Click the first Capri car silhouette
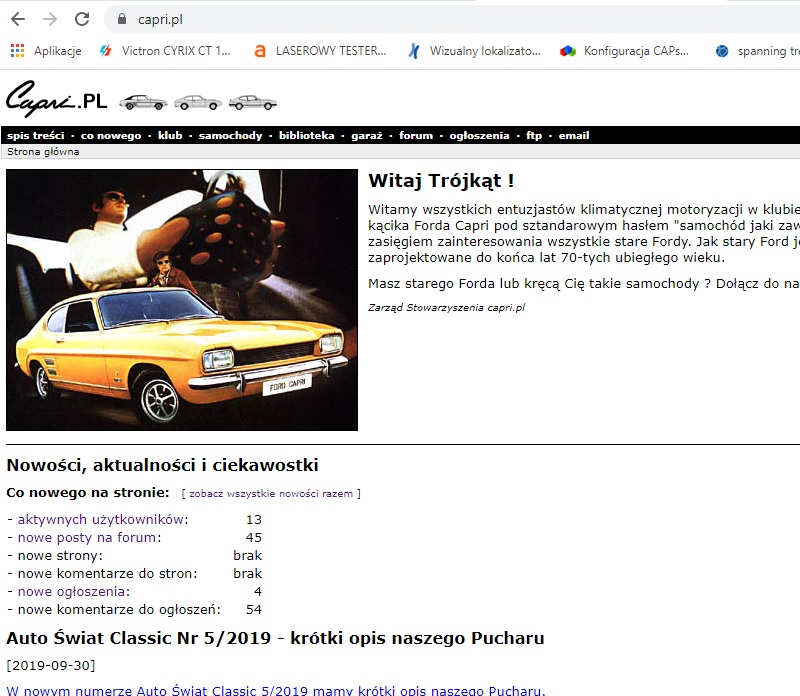This screenshot has height=696, width=800. tap(143, 102)
